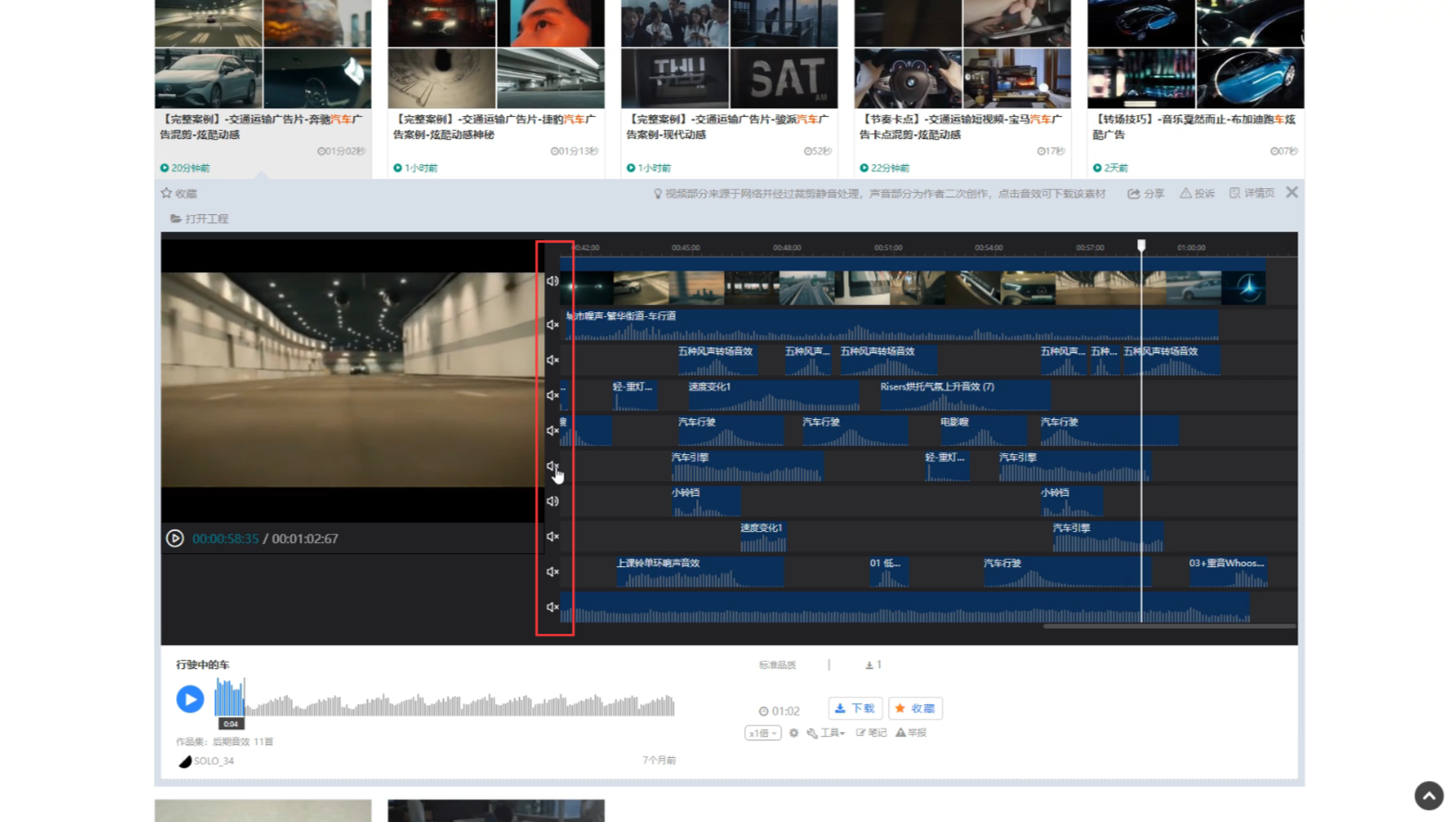Open the 宝马汽车广告 节奏卡点 card
Viewport: 1456px width, 822px height.
click(x=962, y=90)
